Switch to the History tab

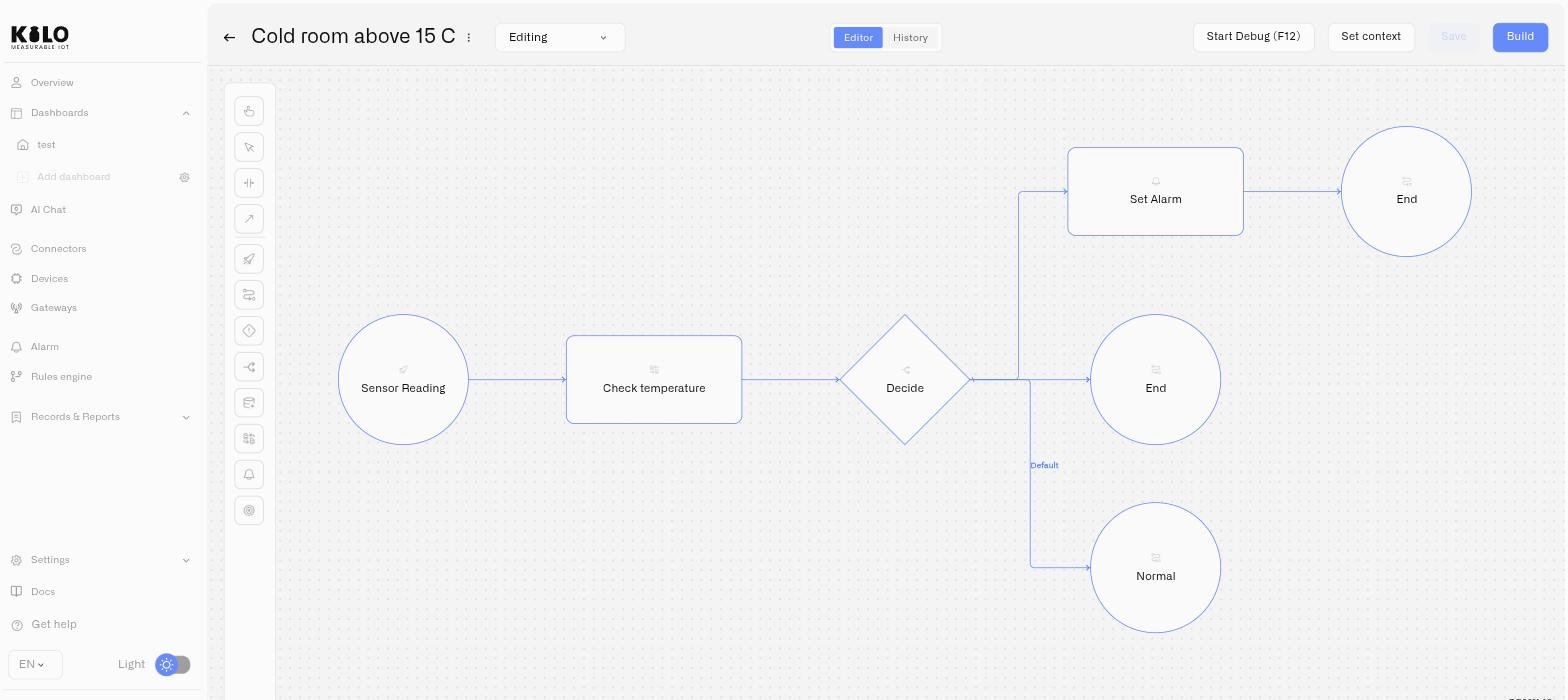coord(910,37)
